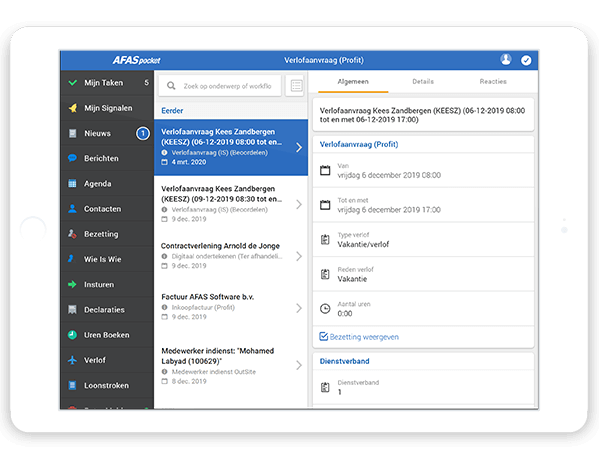Open the Declaraties receipt icon
This screenshot has width=600, height=450.
point(72,310)
